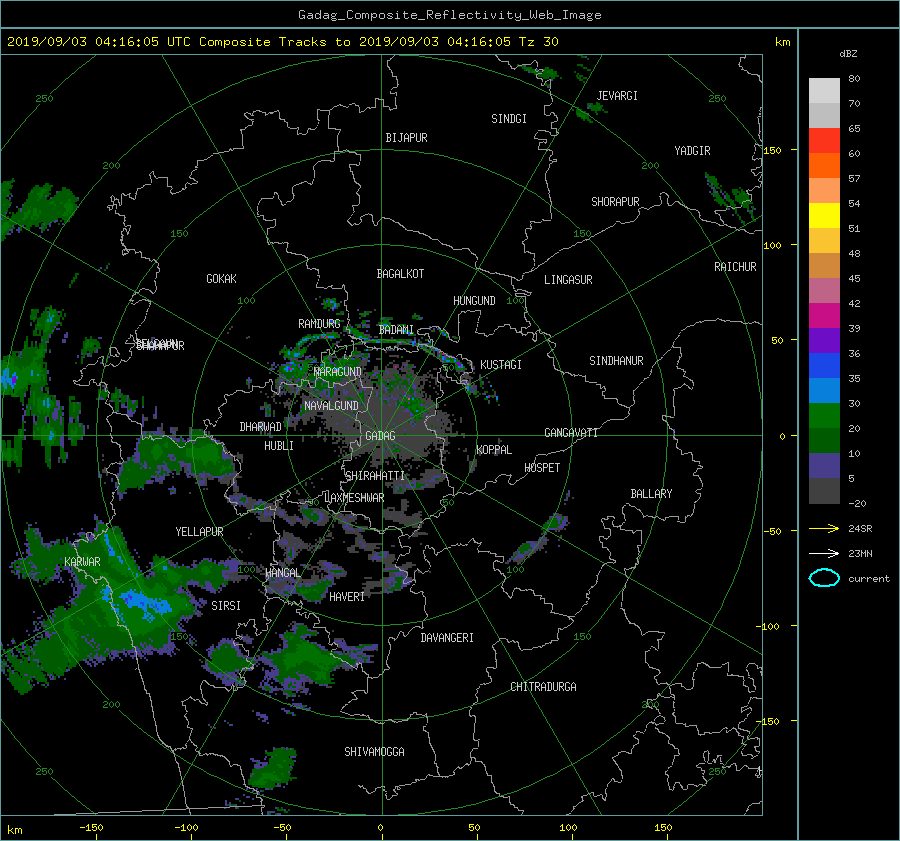Click the cyan 'current' ellipse legend icon
The image size is (900, 841).
click(x=824, y=578)
